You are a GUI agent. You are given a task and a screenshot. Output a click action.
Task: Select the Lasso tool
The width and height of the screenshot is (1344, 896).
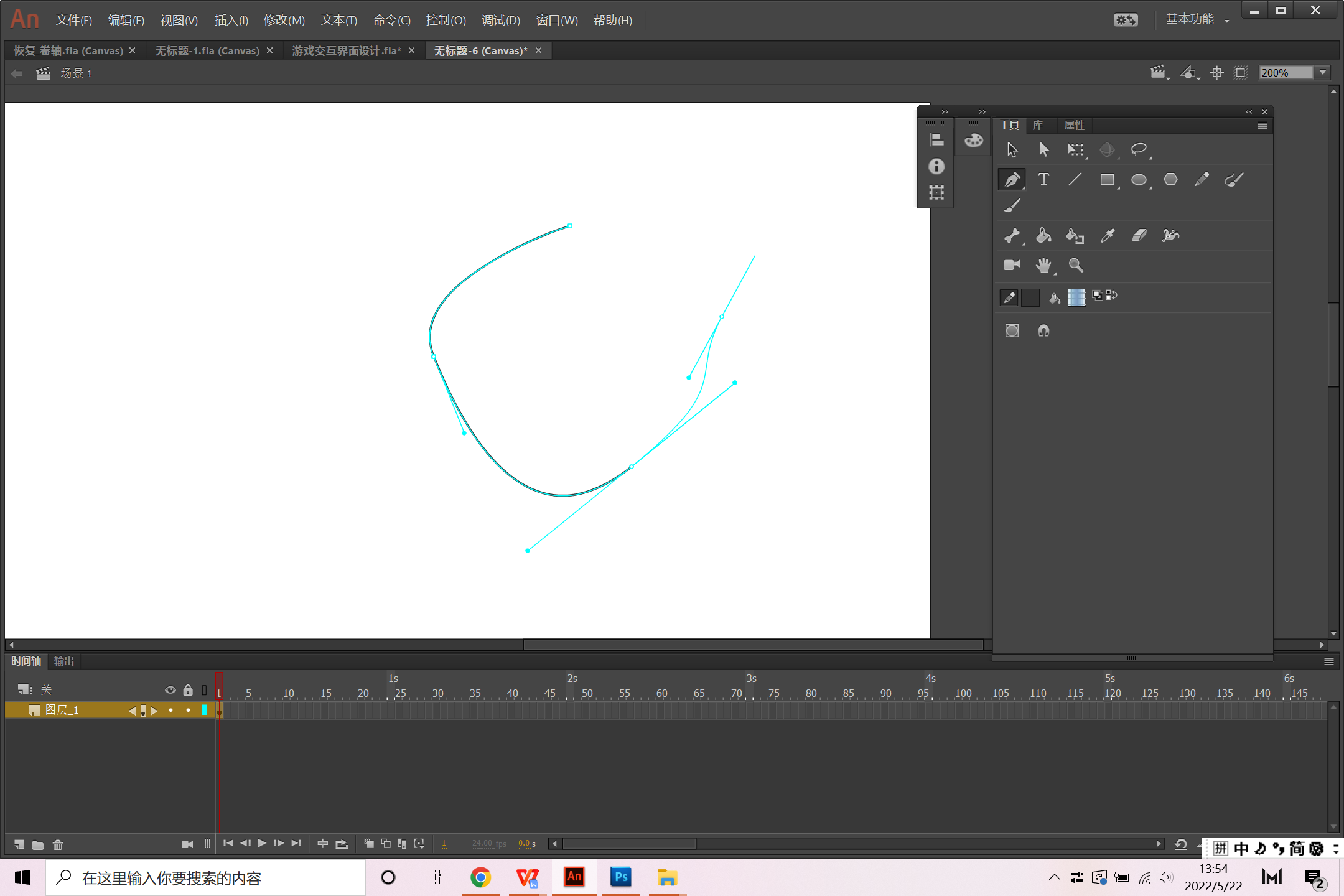tap(1138, 149)
